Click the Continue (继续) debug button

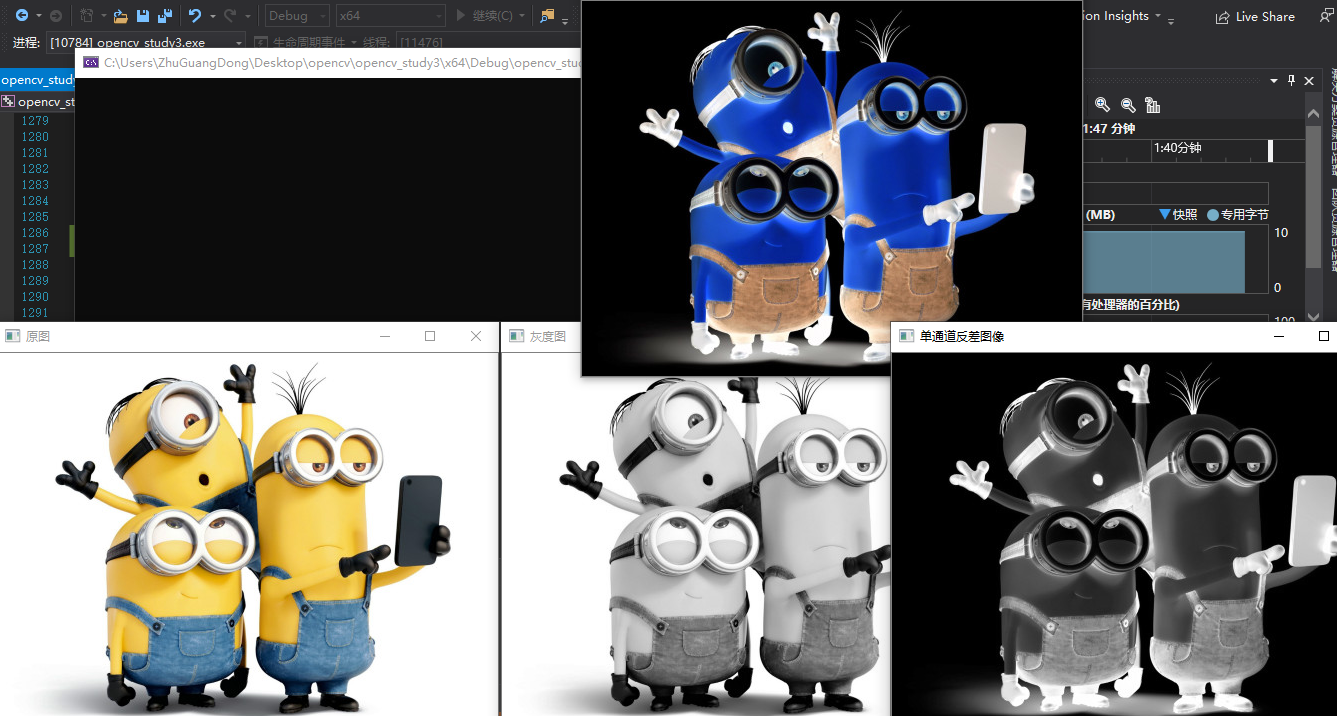[x=484, y=16]
